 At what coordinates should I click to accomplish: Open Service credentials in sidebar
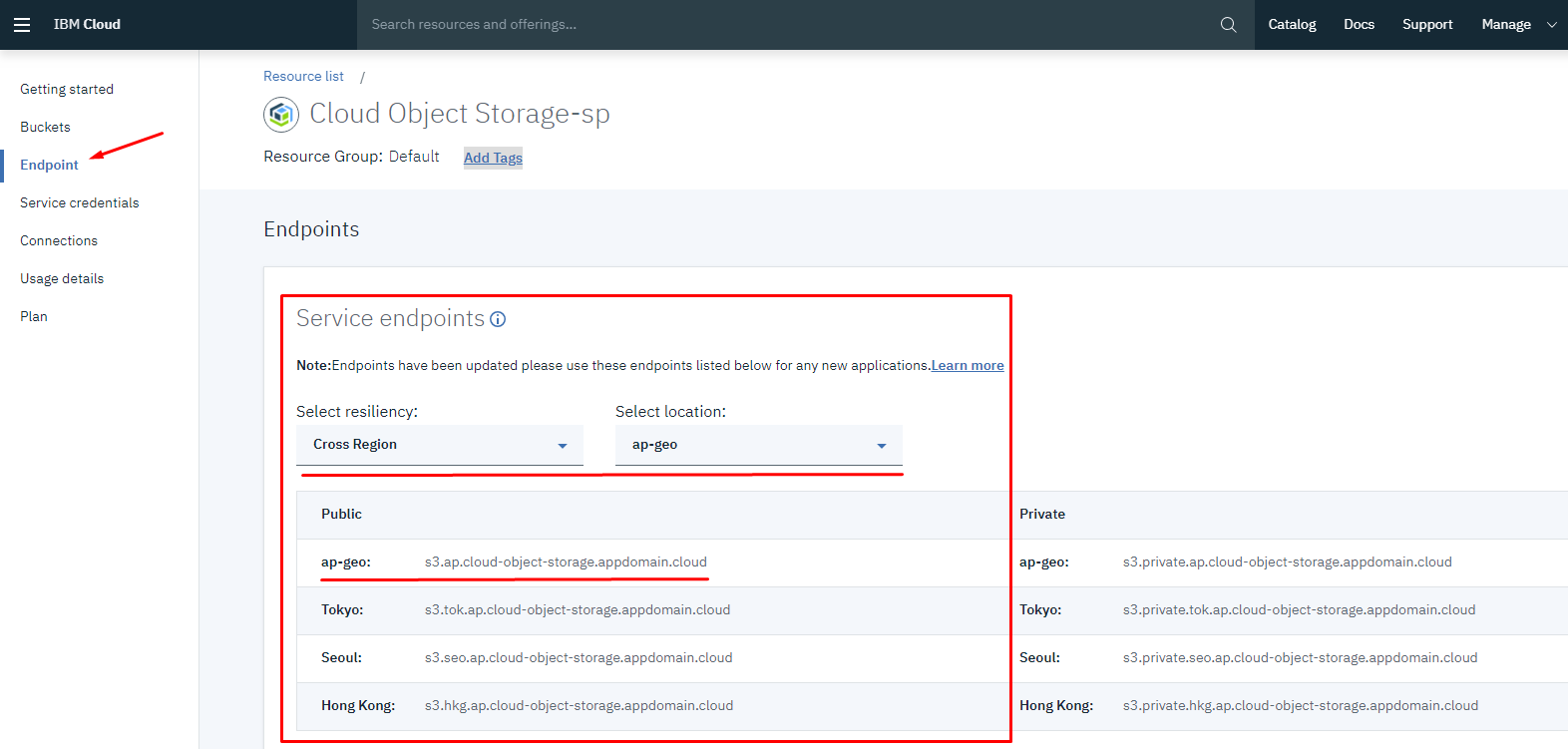click(x=80, y=202)
